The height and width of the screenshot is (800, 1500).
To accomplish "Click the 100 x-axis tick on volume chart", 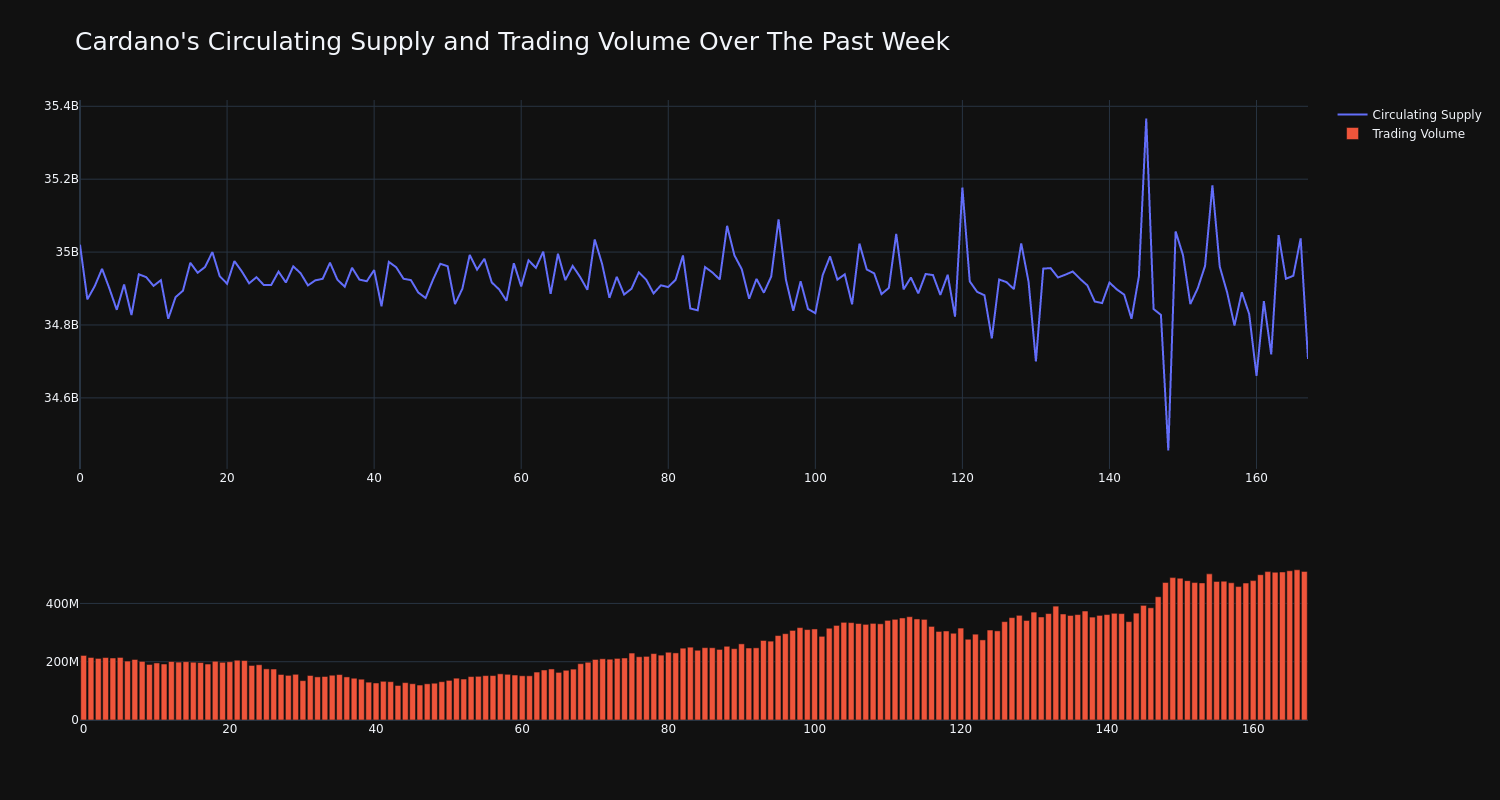I will click(815, 729).
